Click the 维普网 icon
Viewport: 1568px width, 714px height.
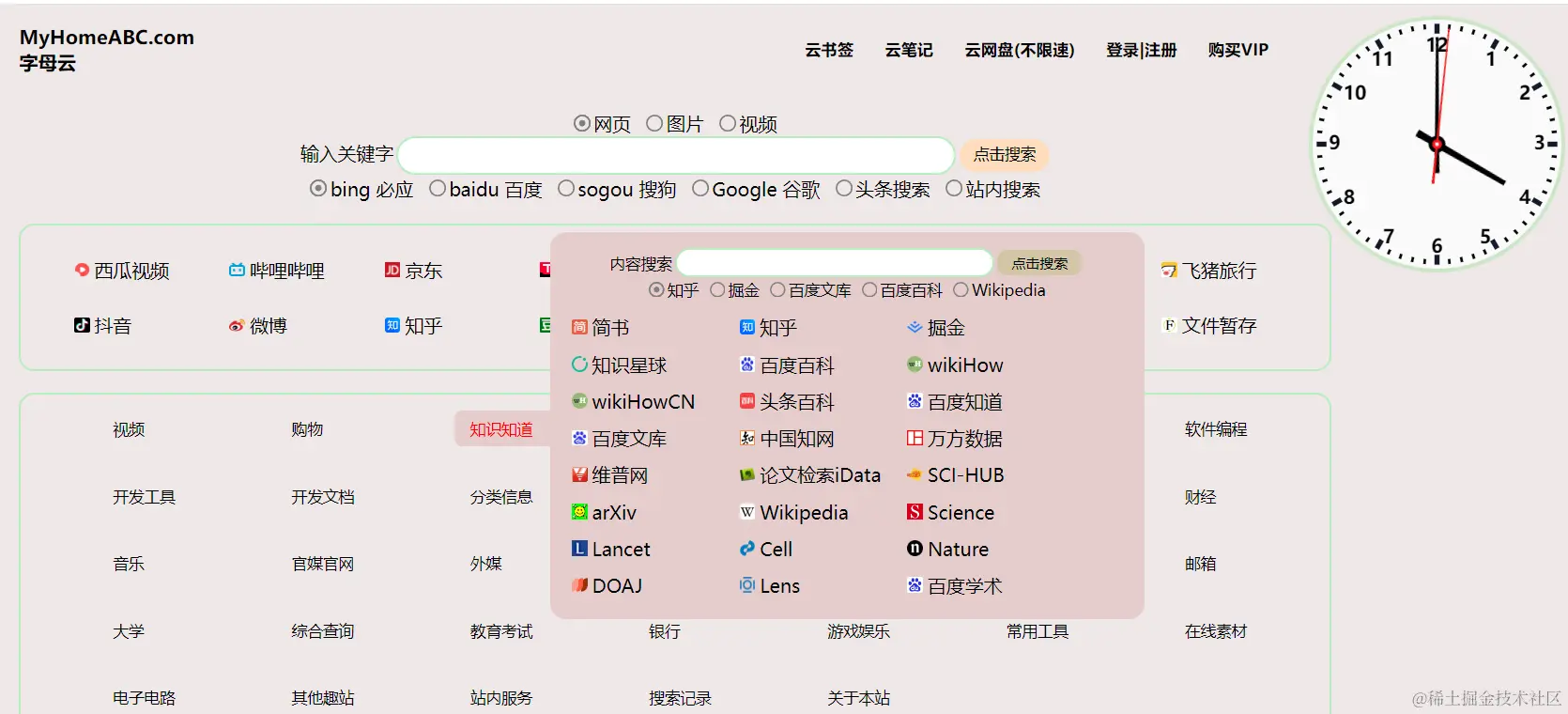point(579,475)
